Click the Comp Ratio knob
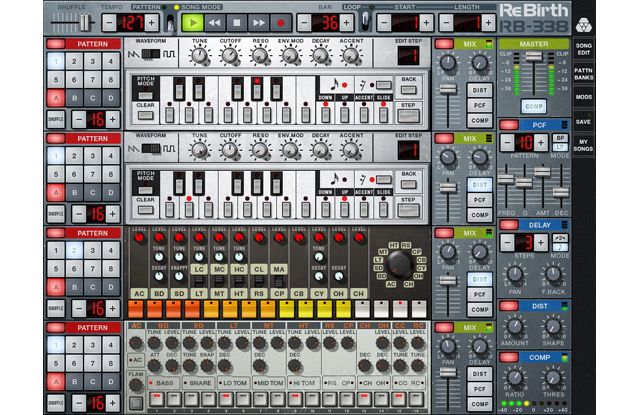This screenshot has width=640, height=415. 515,378
